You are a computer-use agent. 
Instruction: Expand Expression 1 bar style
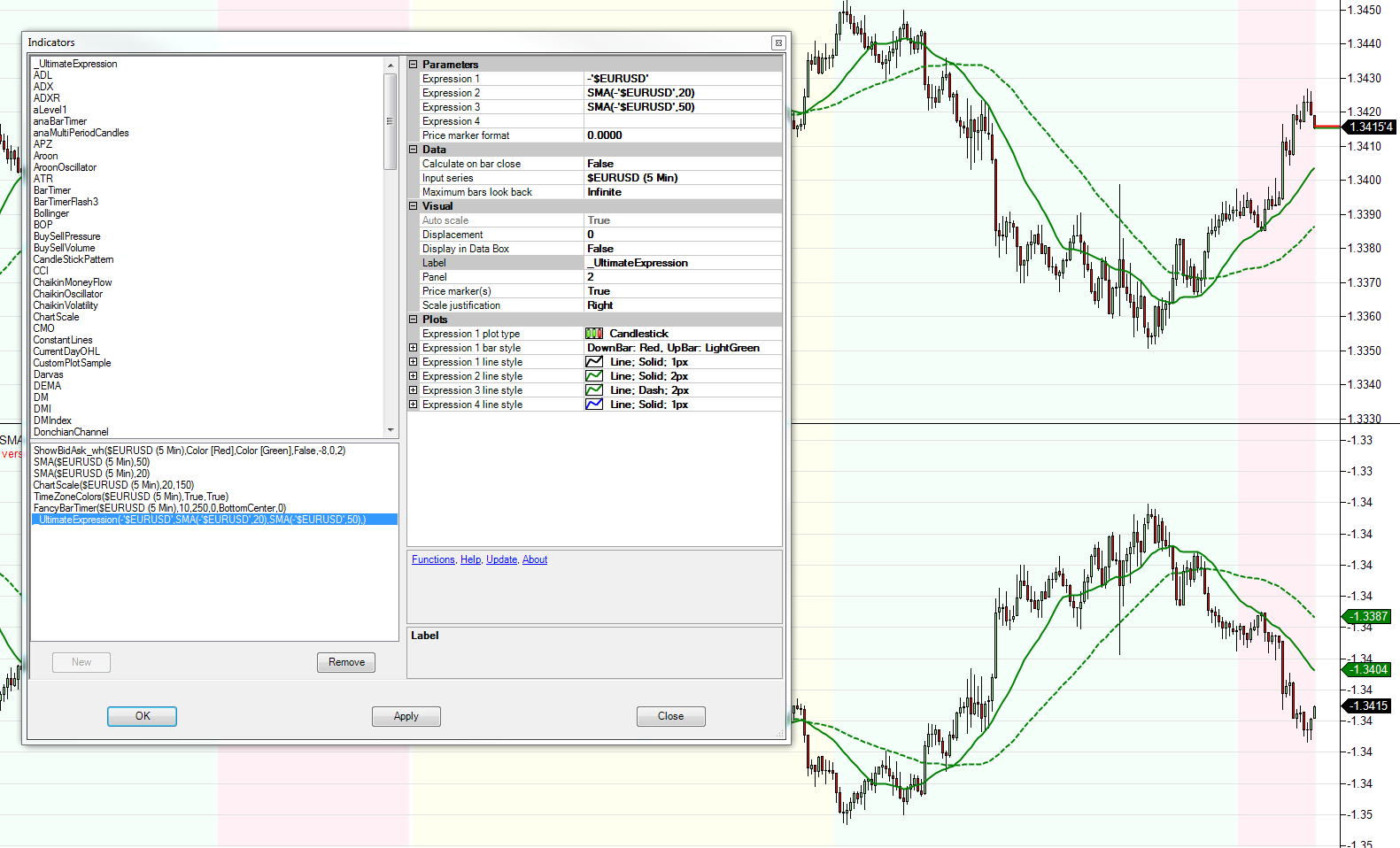click(x=413, y=348)
